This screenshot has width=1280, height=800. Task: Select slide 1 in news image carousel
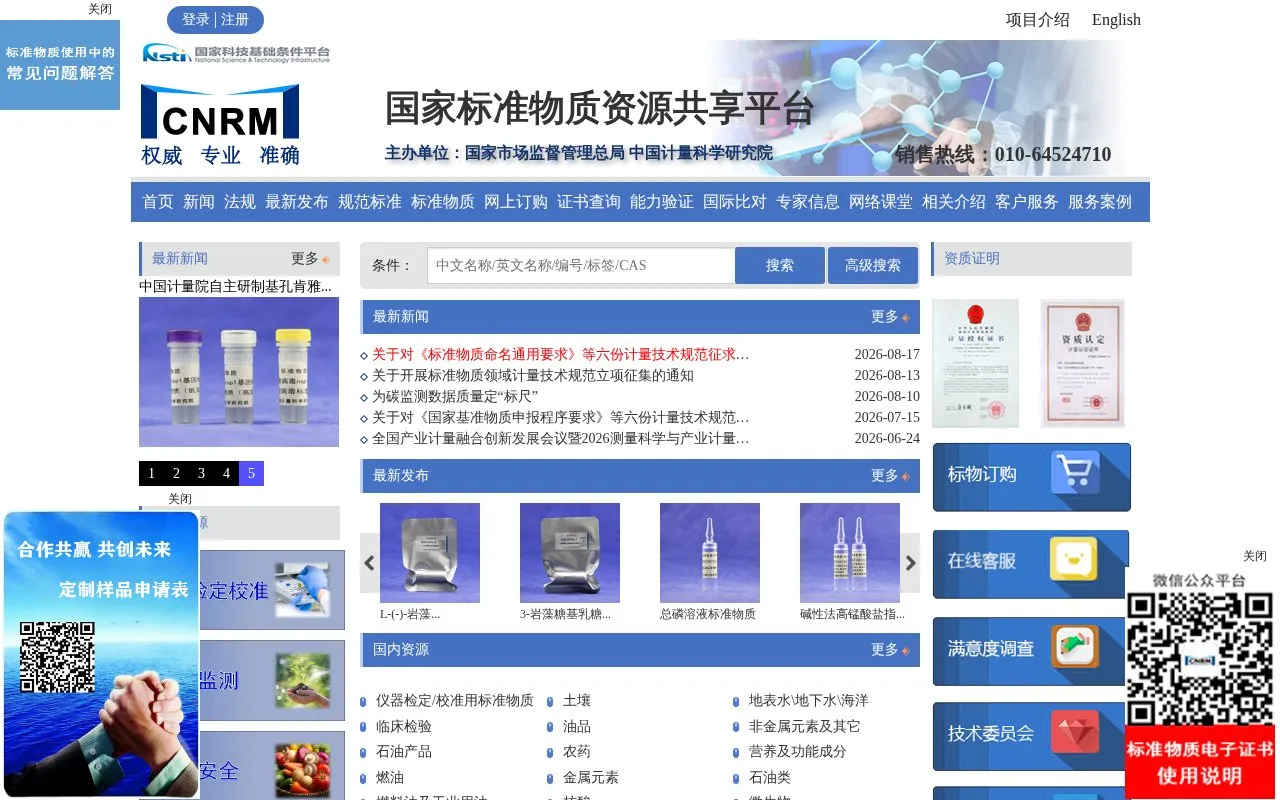coord(151,474)
